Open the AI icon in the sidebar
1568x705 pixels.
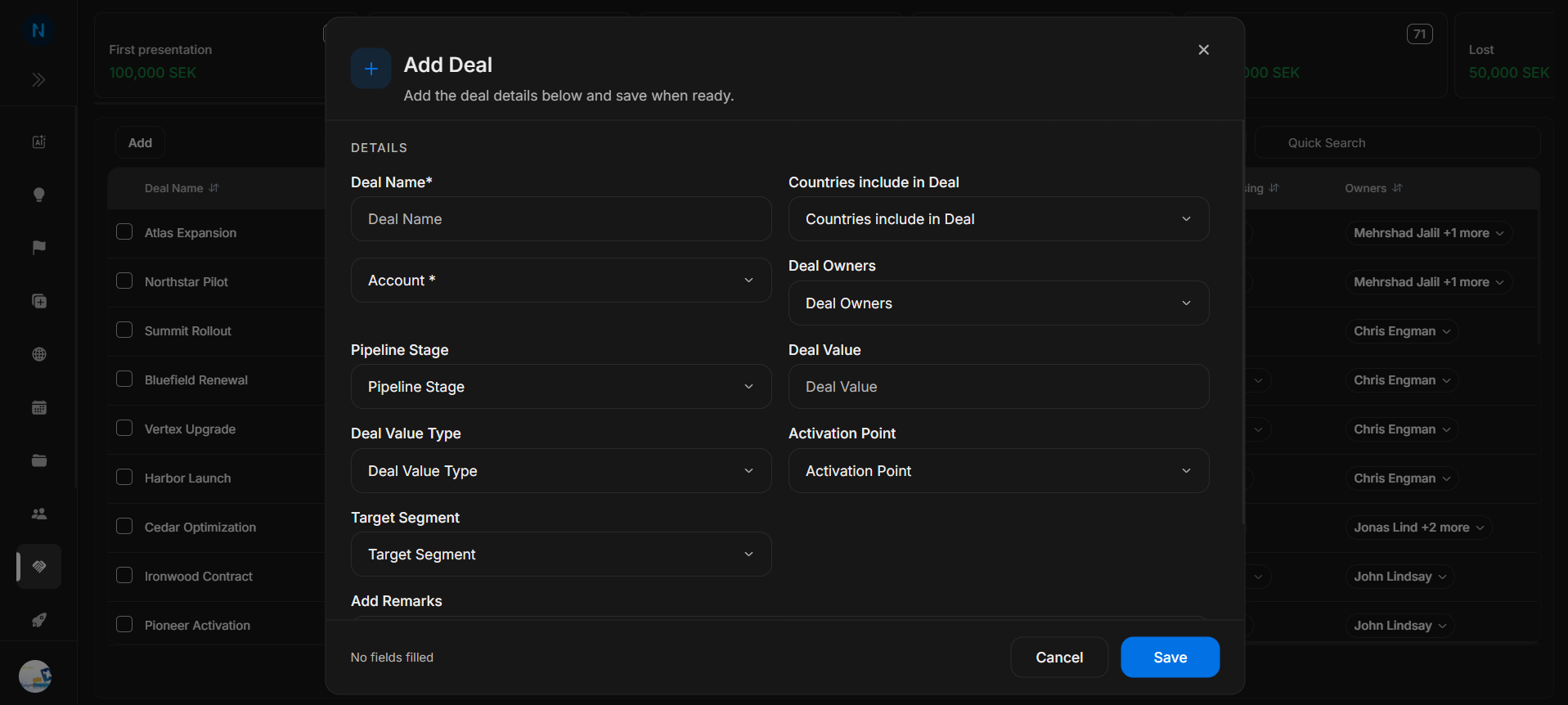point(38,142)
